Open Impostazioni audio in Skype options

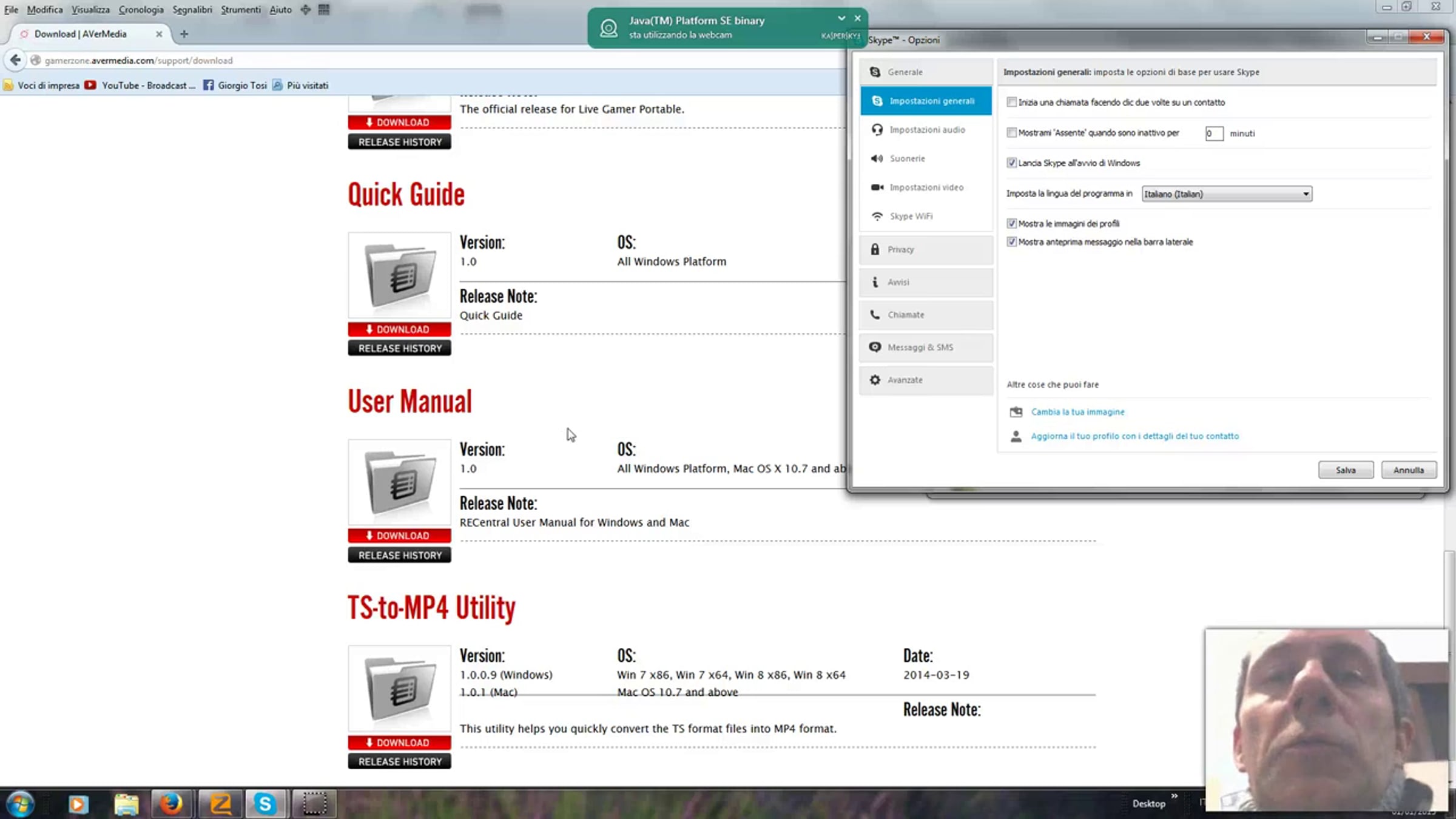pyautogui.click(x=926, y=130)
